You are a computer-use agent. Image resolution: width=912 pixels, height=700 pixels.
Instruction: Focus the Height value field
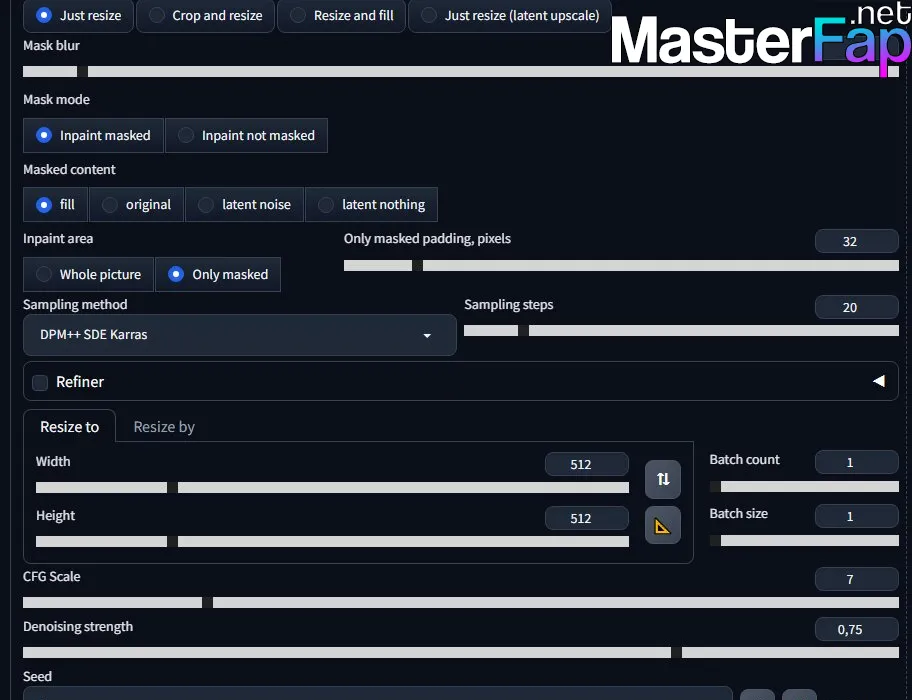pos(587,518)
